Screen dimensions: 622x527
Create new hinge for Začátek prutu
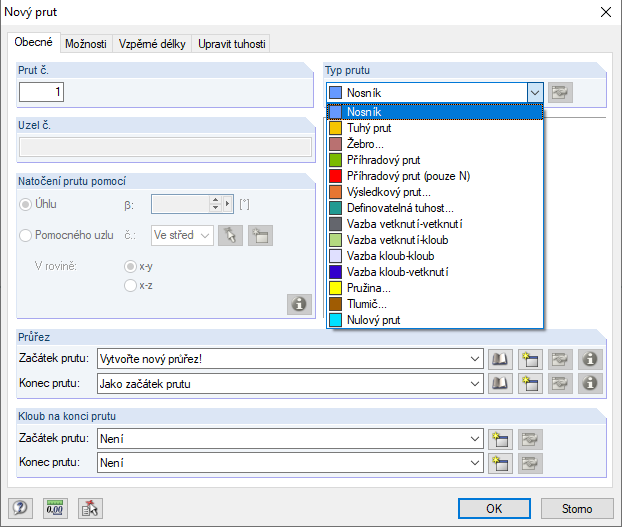point(500,439)
